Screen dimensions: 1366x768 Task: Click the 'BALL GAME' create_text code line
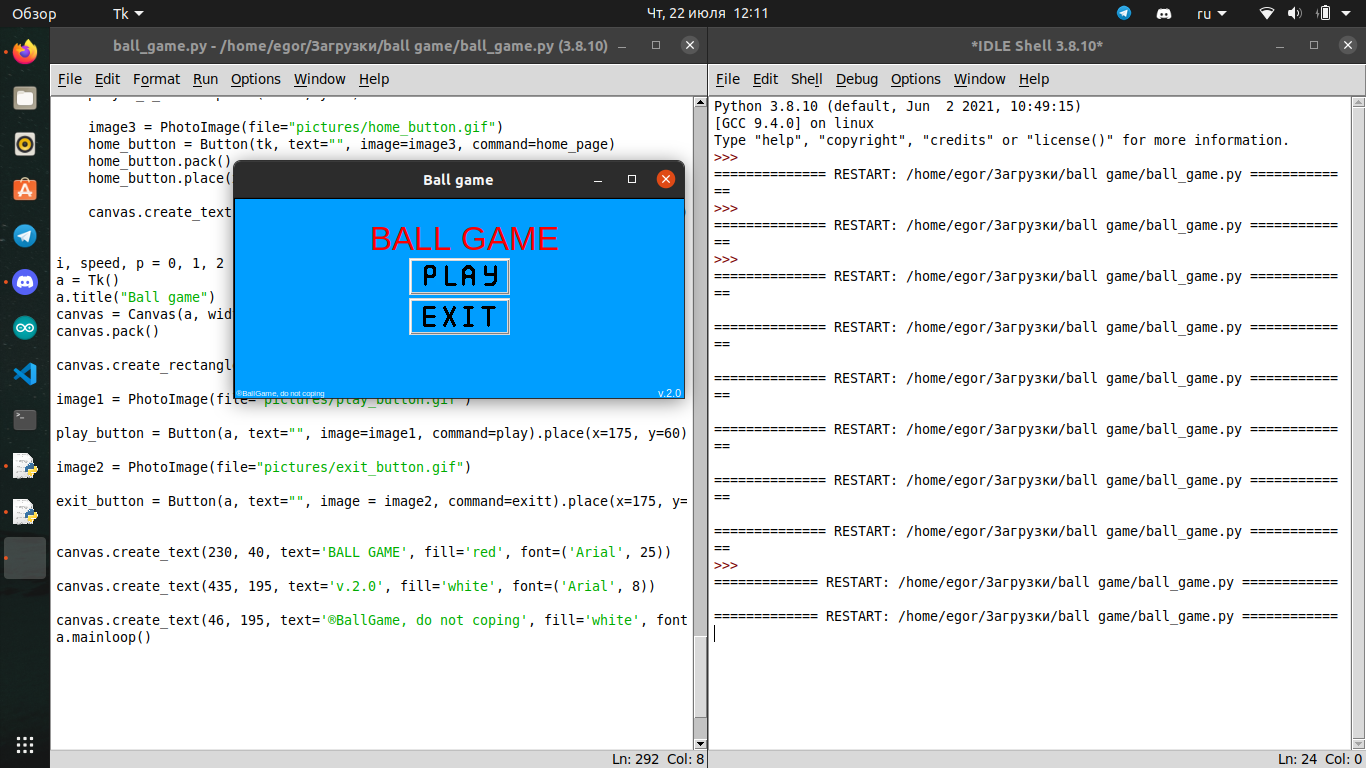(x=364, y=552)
